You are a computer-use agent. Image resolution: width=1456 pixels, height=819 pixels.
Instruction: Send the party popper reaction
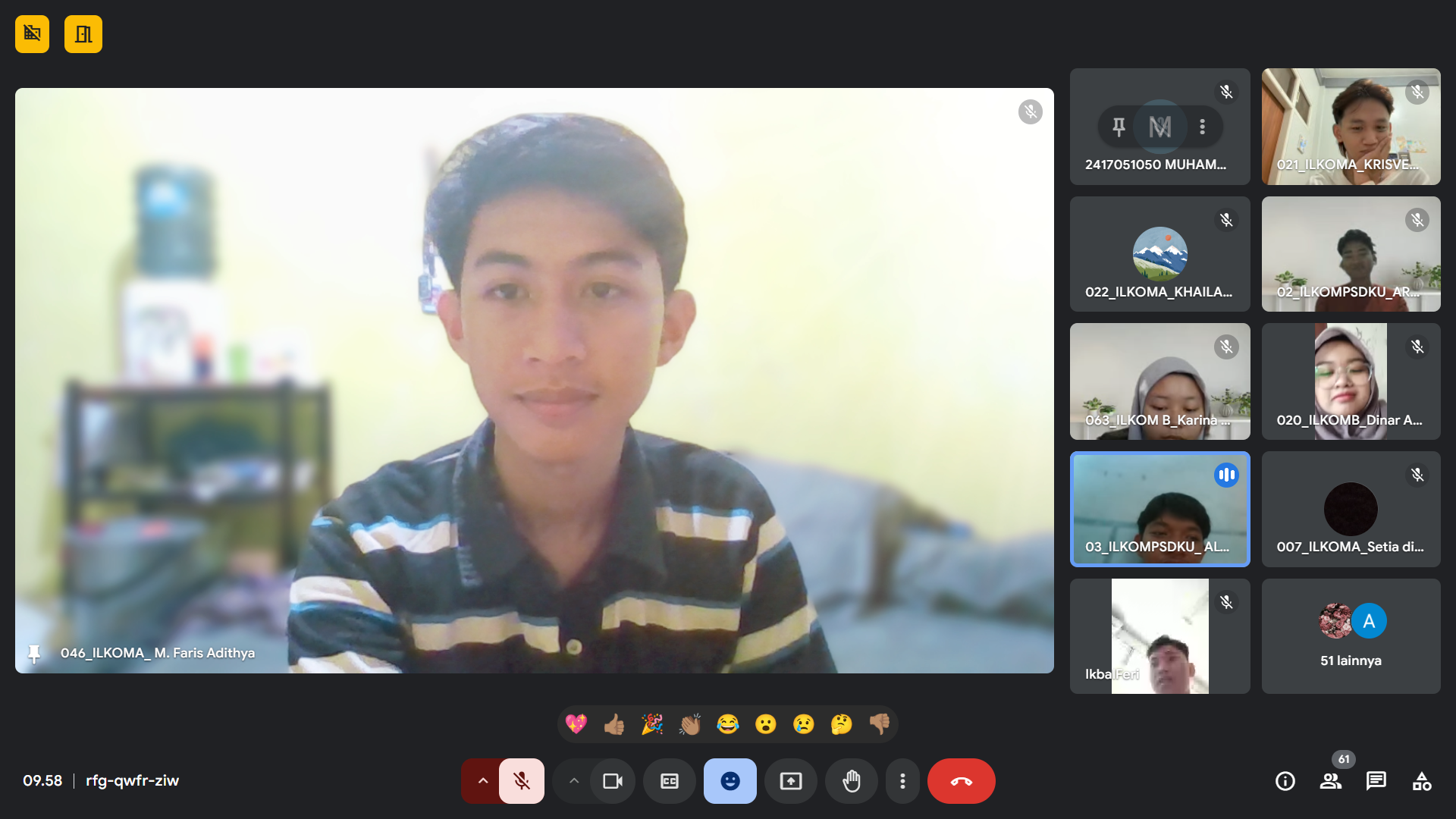point(651,724)
